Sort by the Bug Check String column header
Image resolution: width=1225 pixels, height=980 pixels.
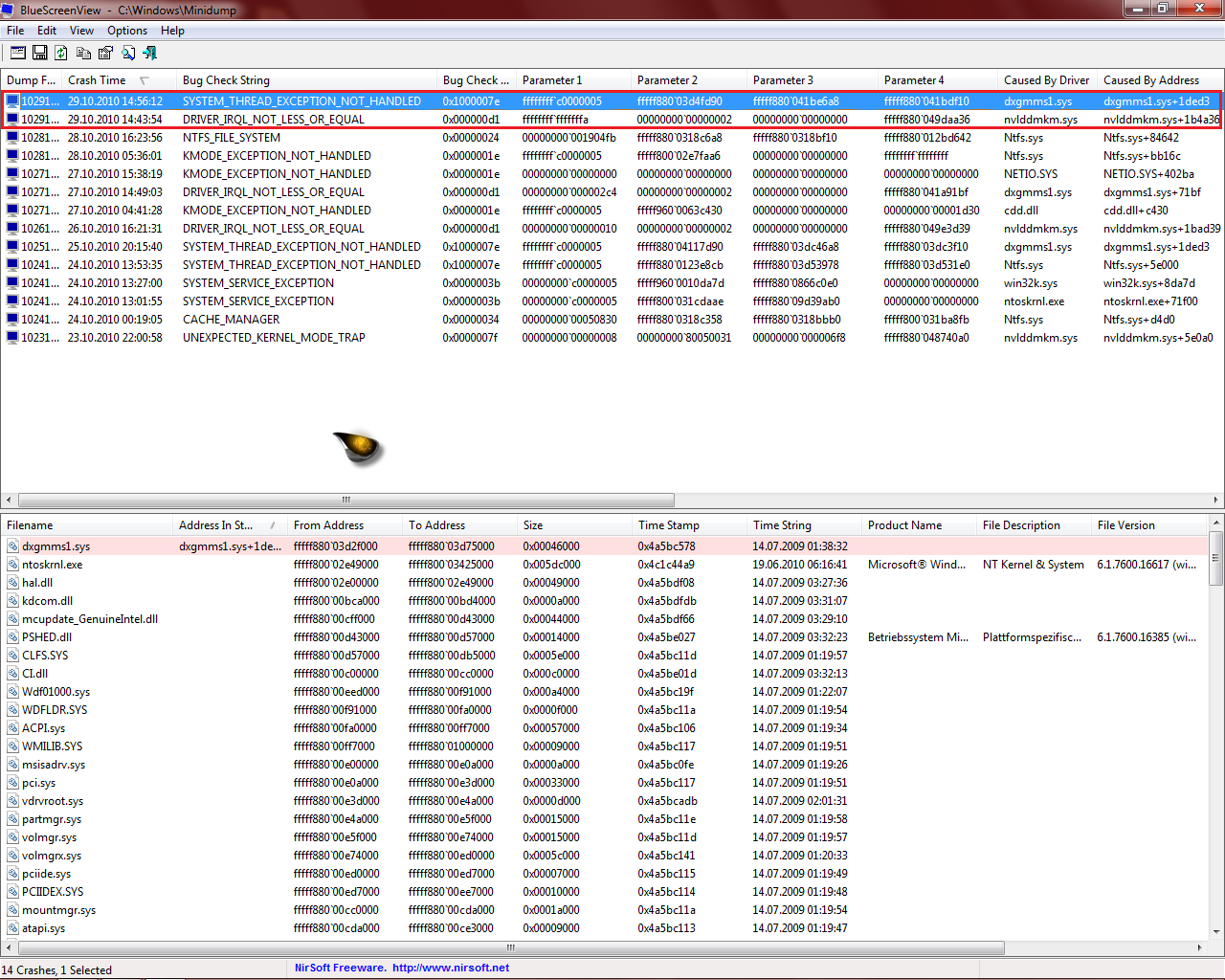306,80
